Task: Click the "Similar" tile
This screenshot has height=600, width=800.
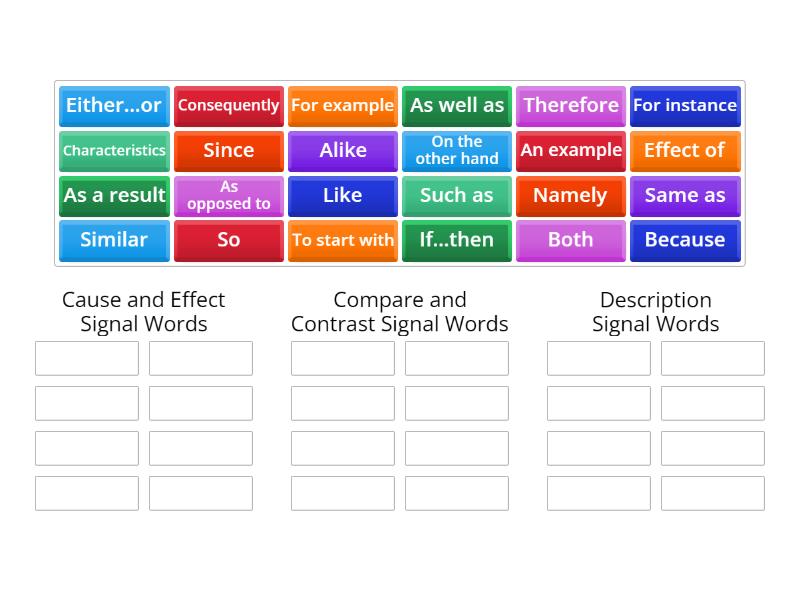Action: pyautogui.click(x=113, y=241)
